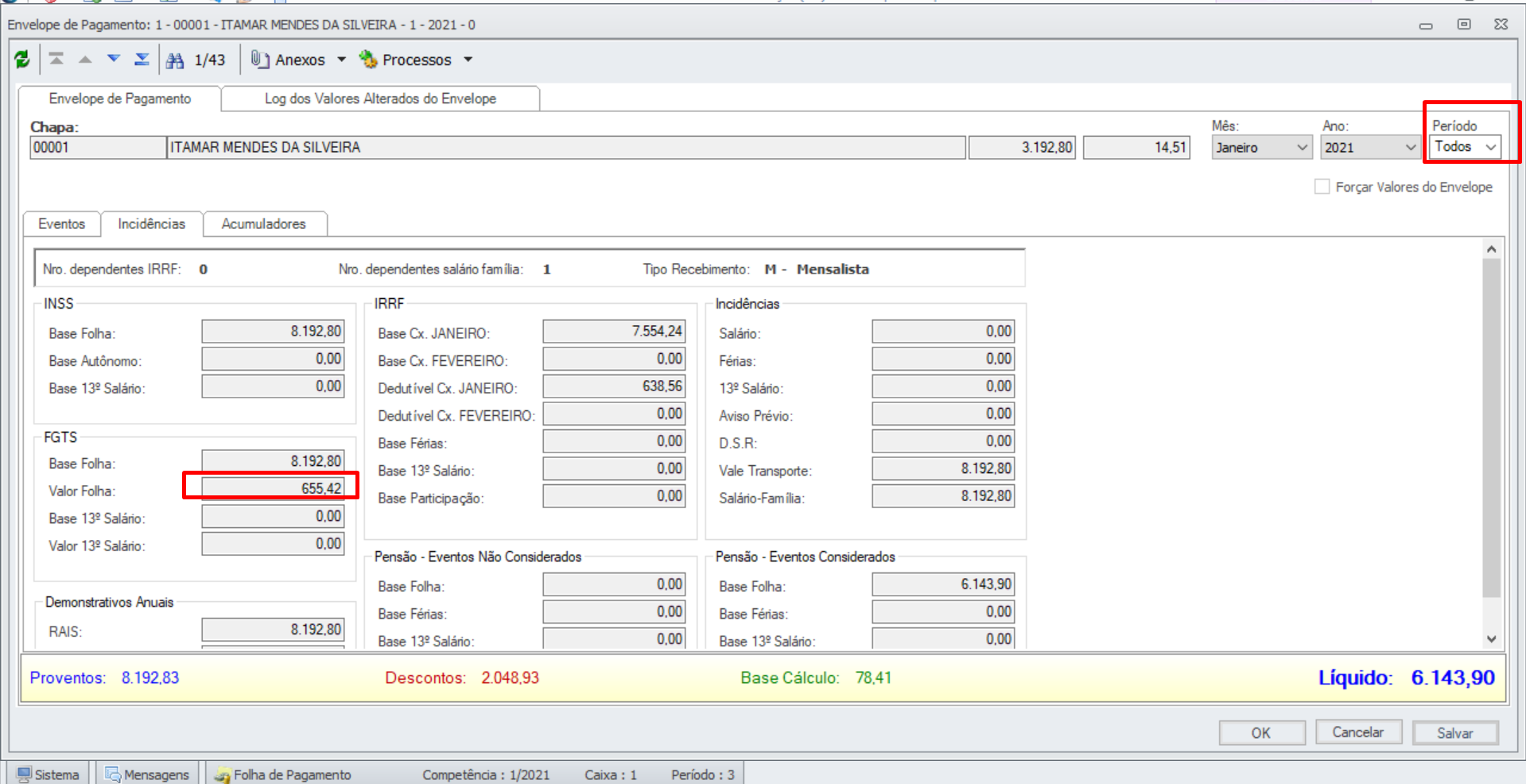Screen dimensions: 1526x784
Task: Click Incidências Aviso Prévio field
Action: (943, 414)
